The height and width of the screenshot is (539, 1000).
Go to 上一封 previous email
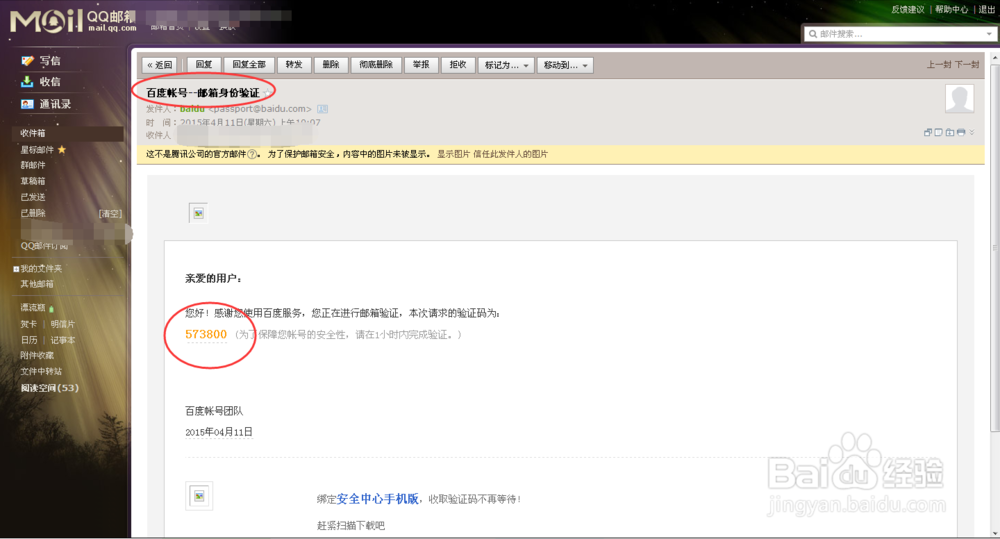939,64
